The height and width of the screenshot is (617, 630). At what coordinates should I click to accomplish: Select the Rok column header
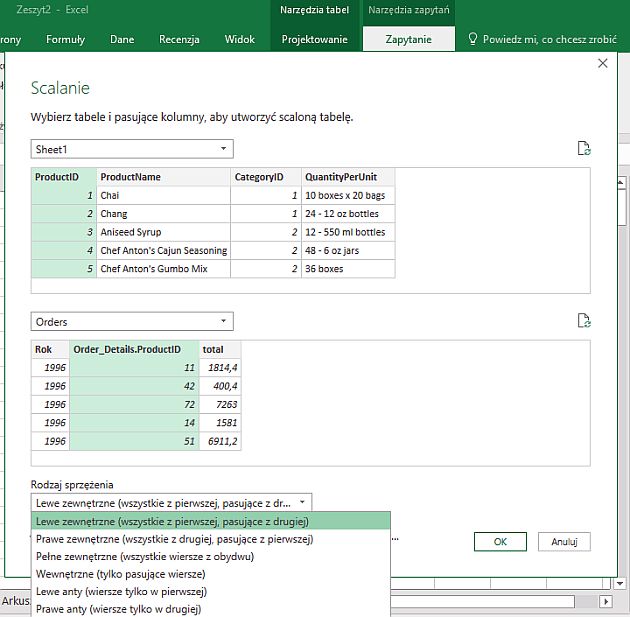tap(50, 349)
